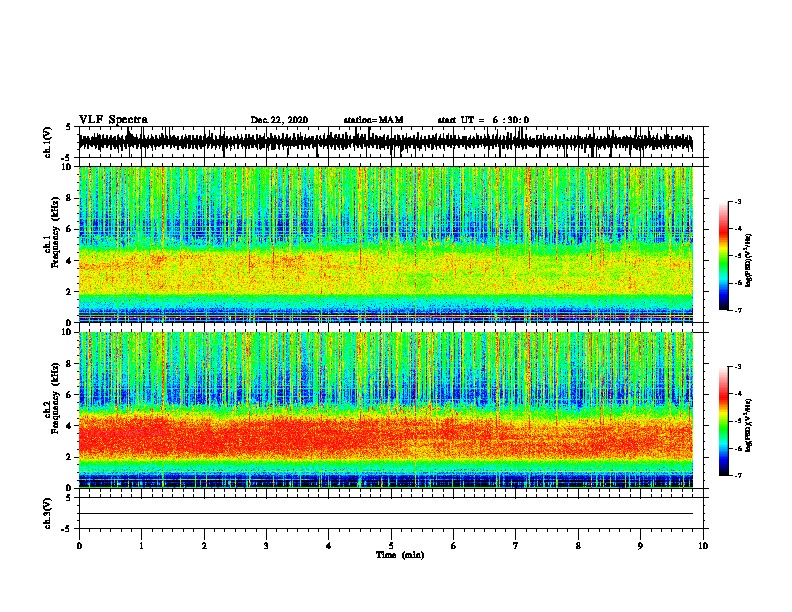Click time axis tick label '5'
This screenshot has height=612, width=792.
(x=391, y=546)
